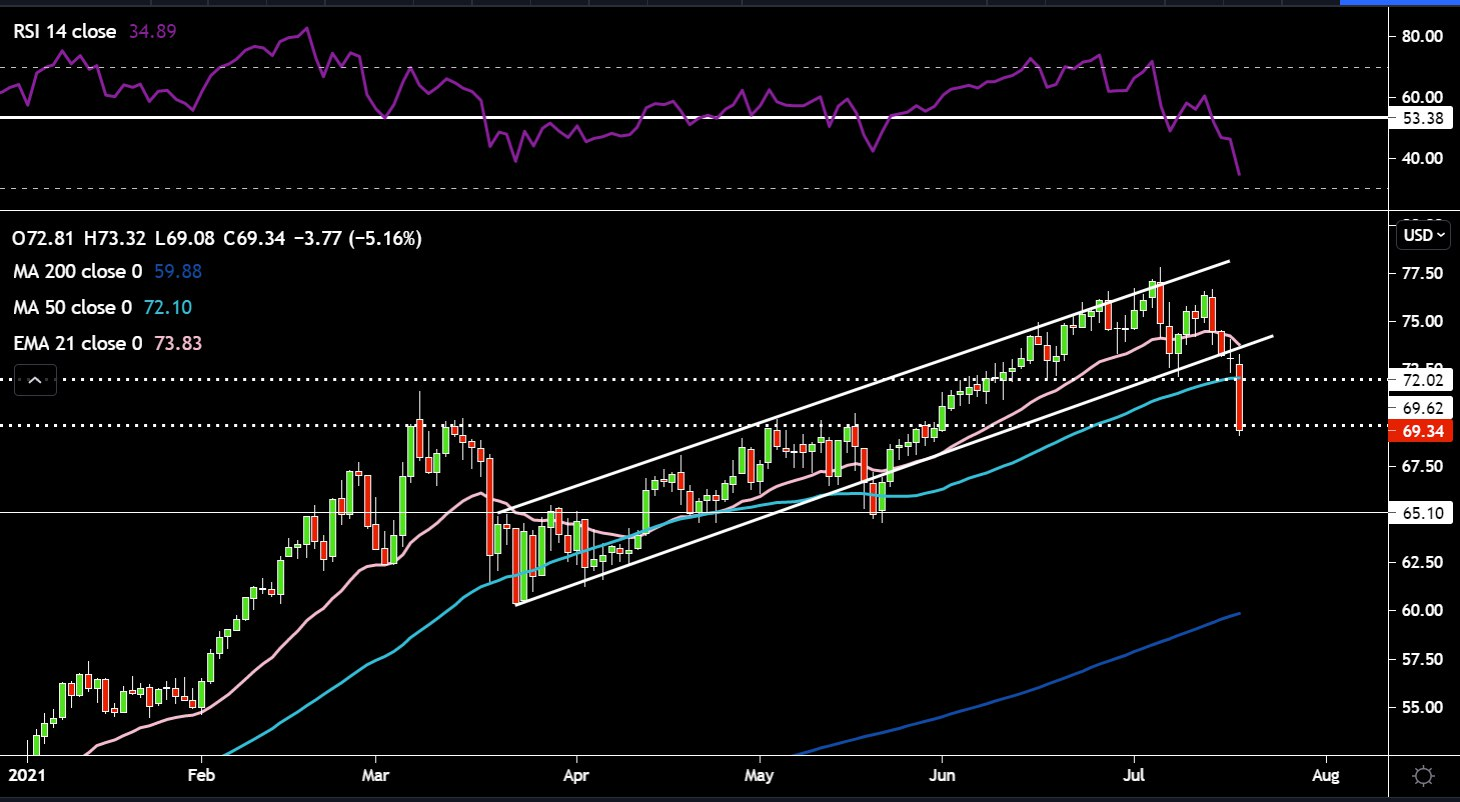Click the 53.38 RSI horizontal line label

coord(1423,119)
